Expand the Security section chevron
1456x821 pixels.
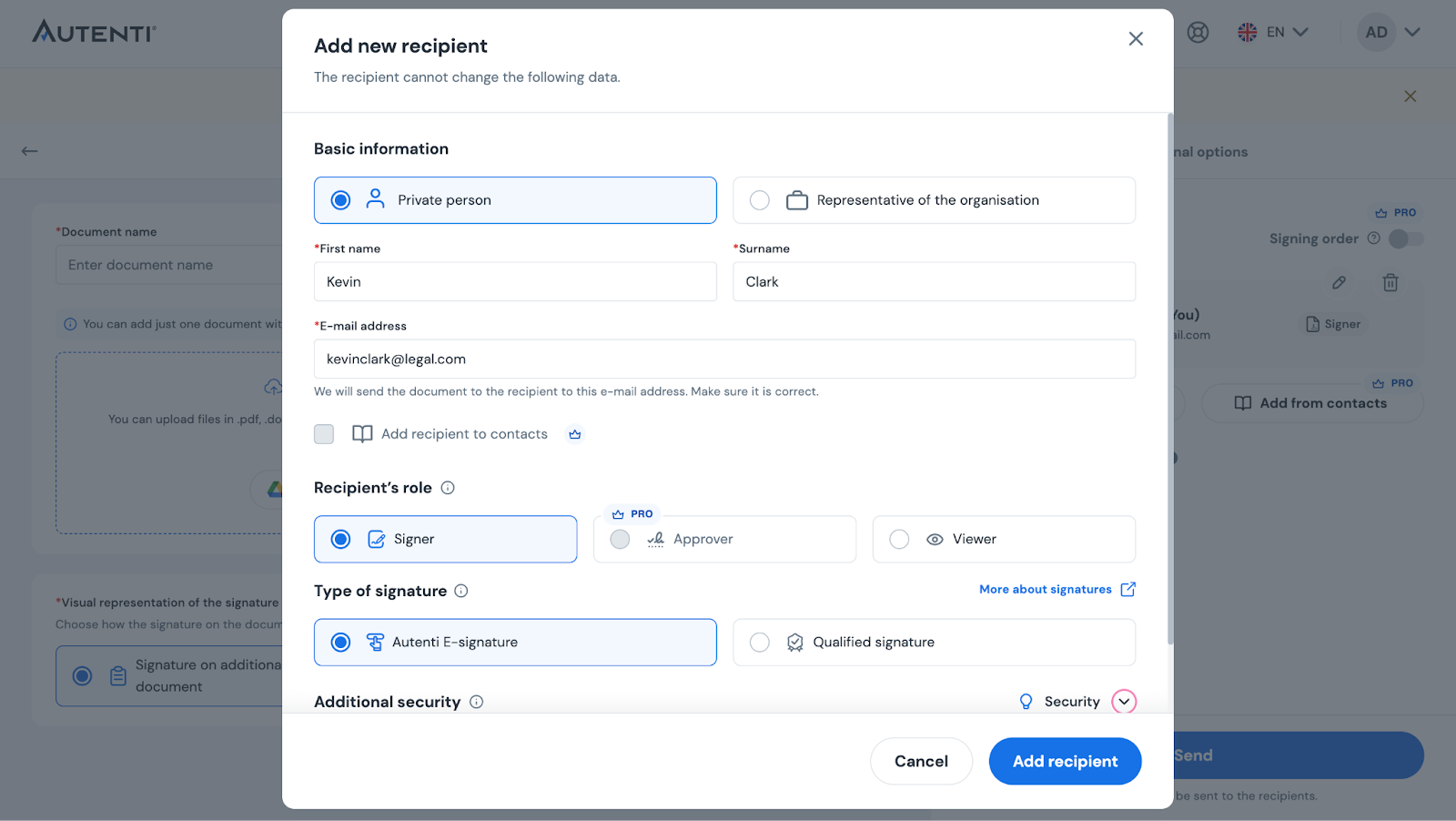tap(1124, 702)
